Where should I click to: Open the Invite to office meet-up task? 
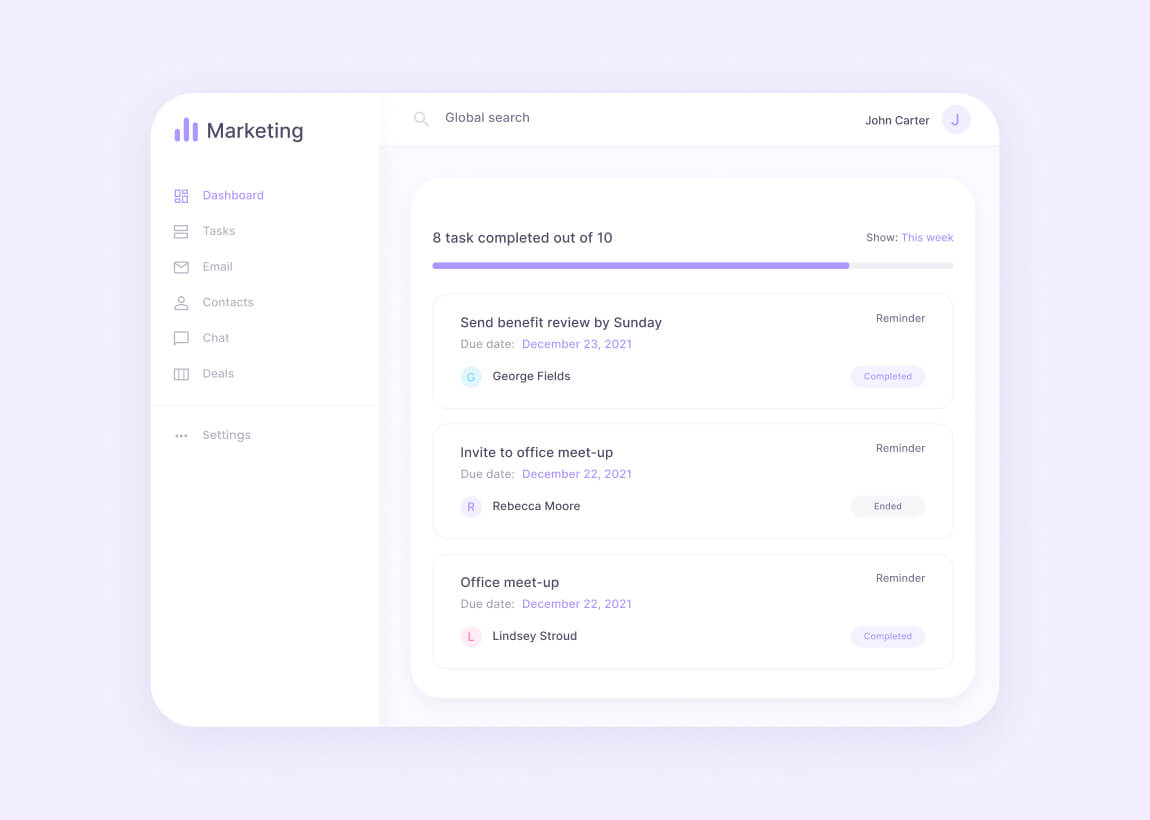537,453
